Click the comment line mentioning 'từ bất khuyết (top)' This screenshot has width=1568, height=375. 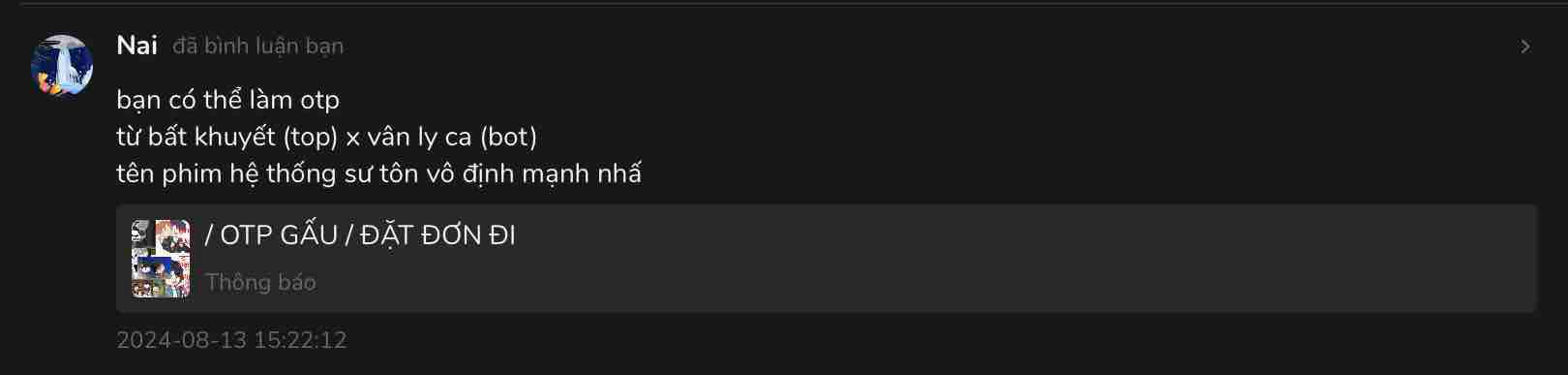click(326, 137)
